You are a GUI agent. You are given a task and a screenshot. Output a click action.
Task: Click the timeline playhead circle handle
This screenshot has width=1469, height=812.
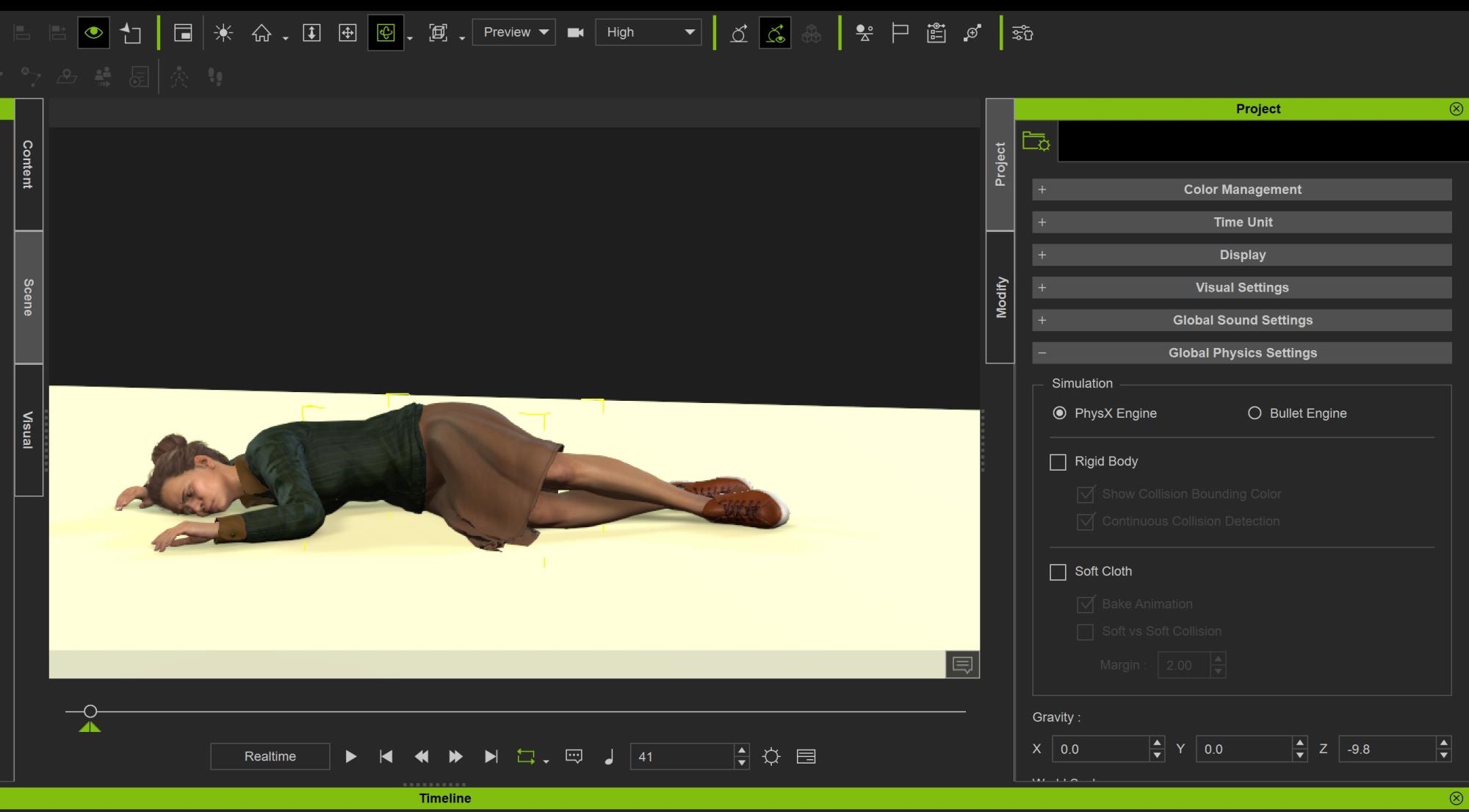90,711
